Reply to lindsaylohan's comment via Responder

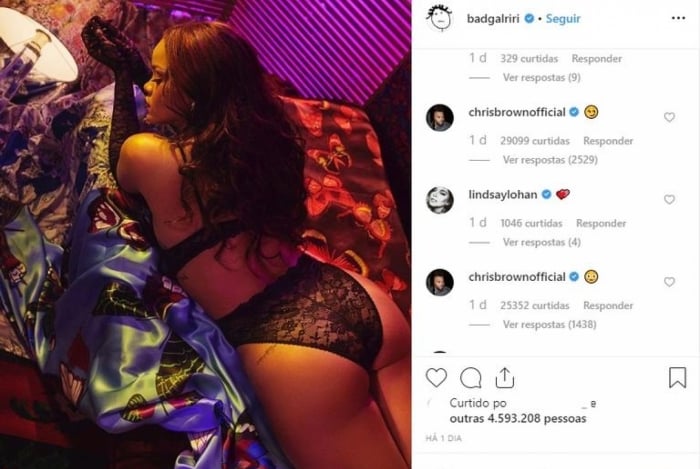click(x=601, y=223)
